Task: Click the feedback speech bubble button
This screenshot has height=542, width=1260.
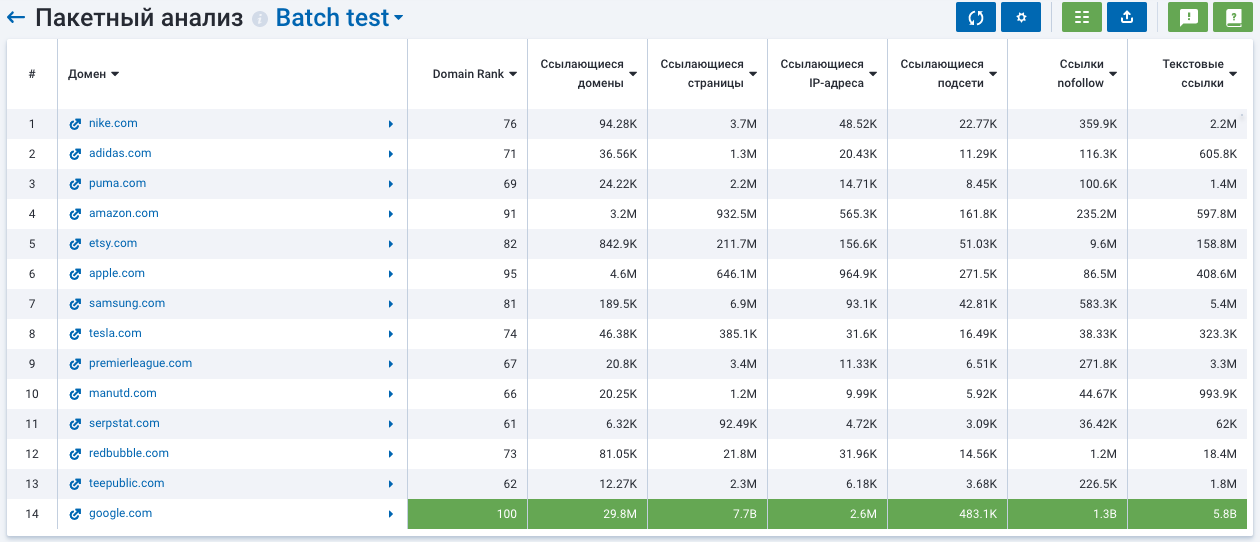Action: pos(1188,17)
